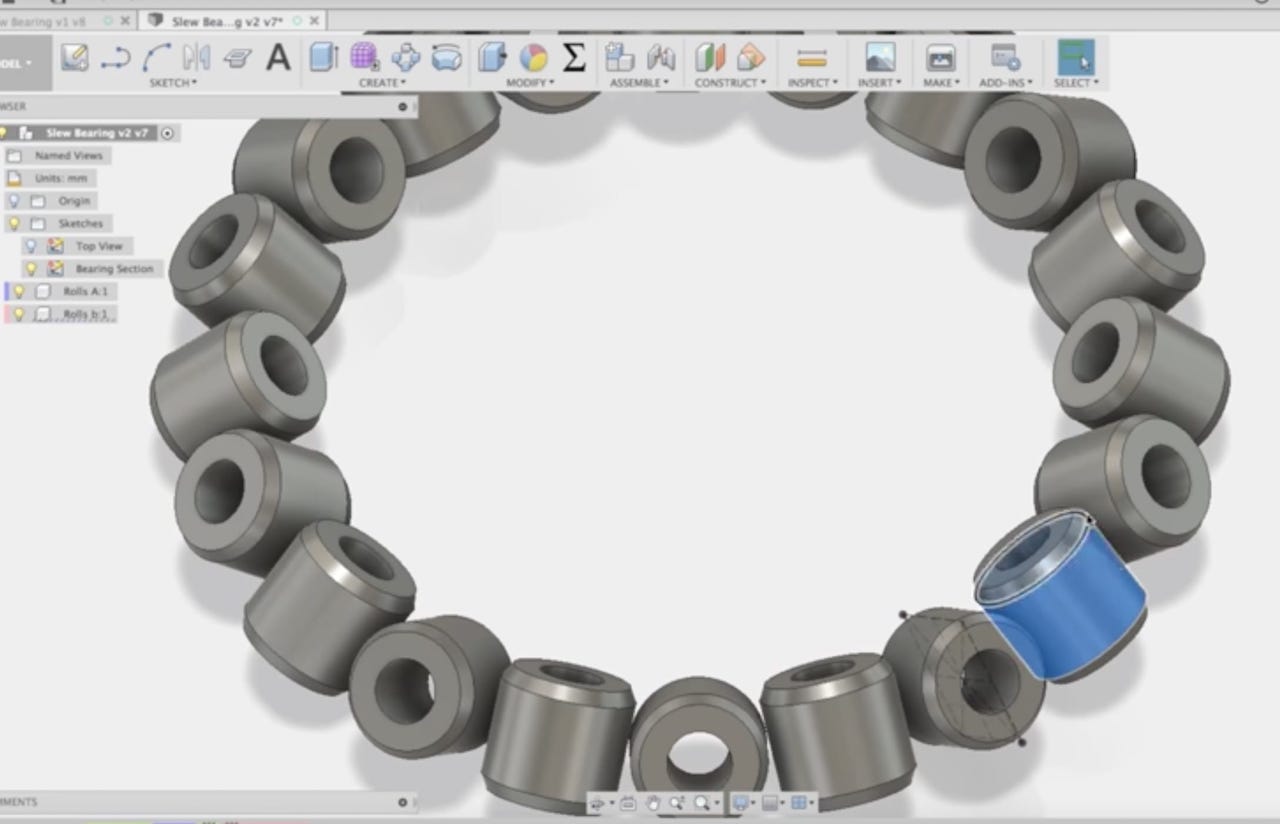Click the Insert image icon

click(880, 58)
